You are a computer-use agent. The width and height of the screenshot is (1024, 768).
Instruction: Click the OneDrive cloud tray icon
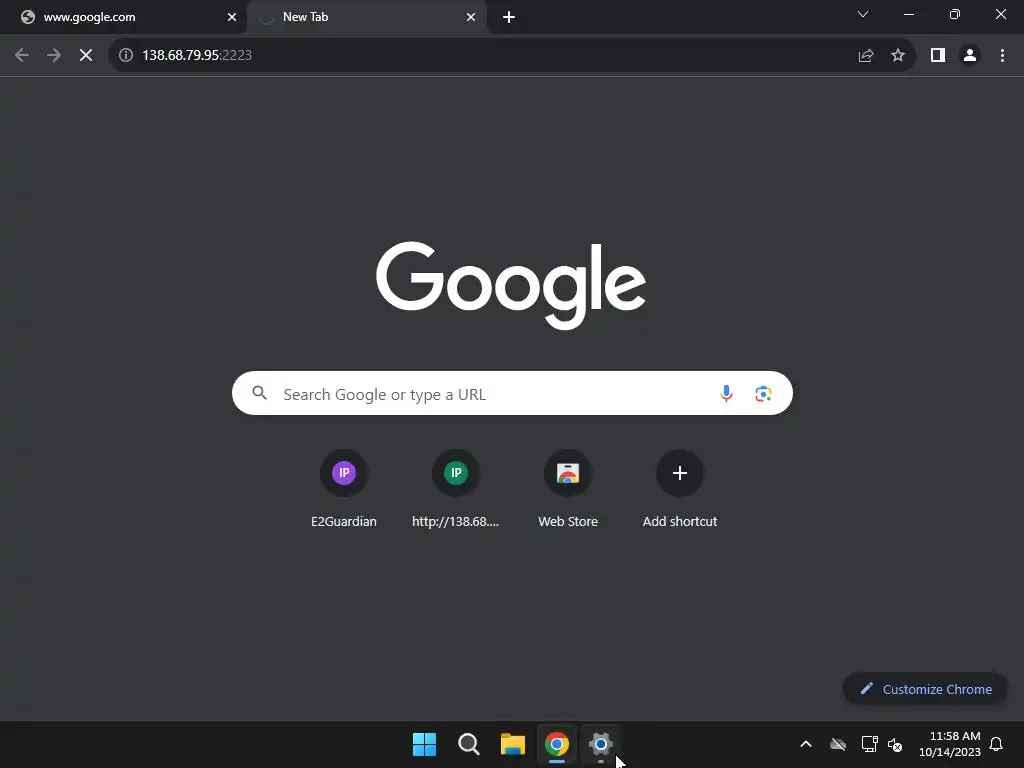(x=838, y=744)
